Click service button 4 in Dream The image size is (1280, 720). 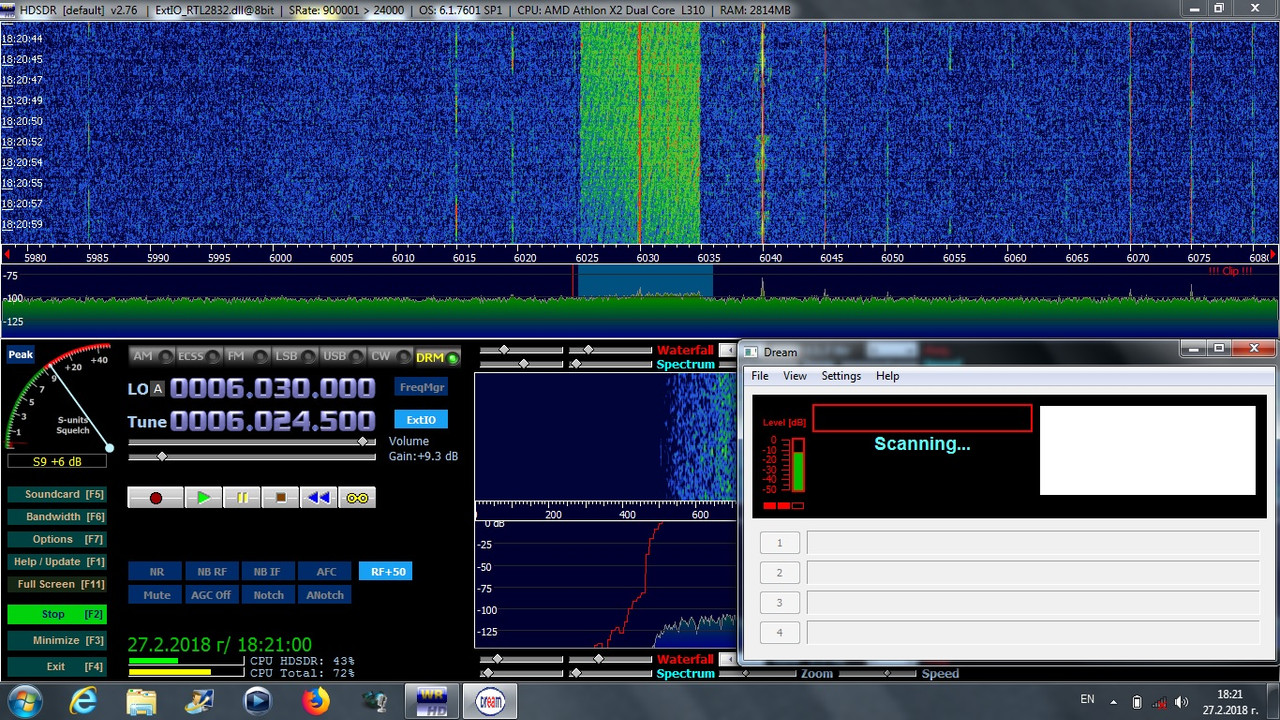pyautogui.click(x=780, y=632)
